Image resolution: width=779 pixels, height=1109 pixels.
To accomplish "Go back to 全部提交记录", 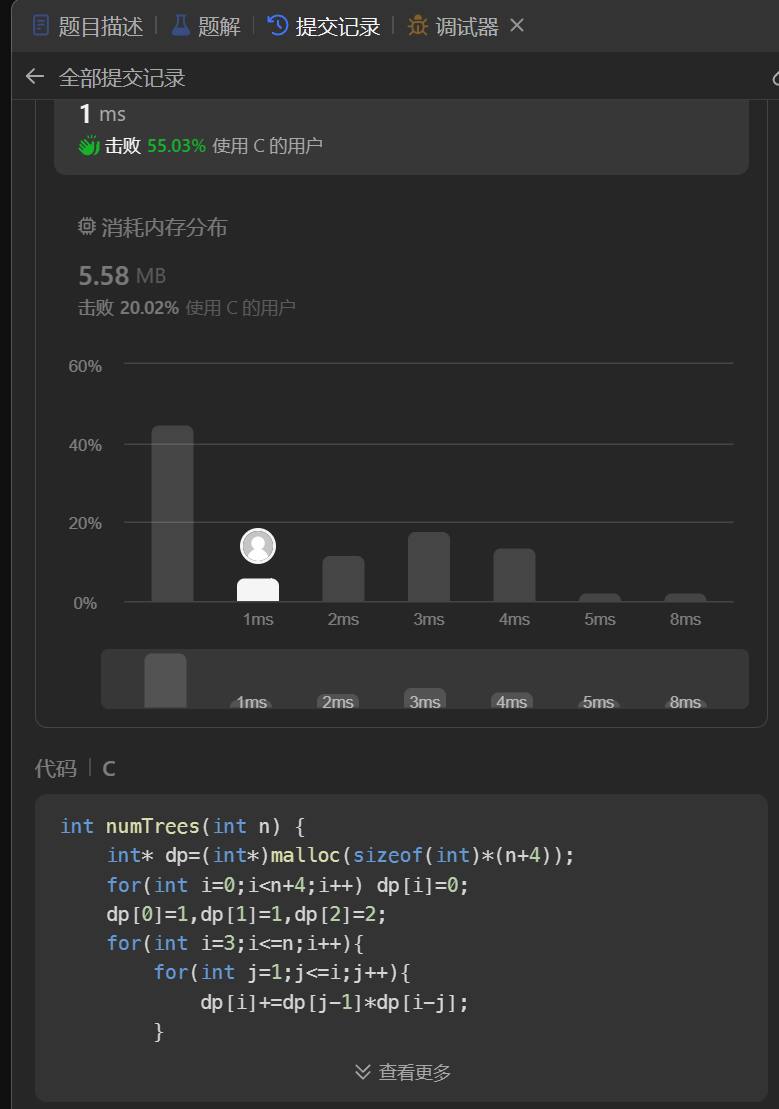I will point(122,78).
